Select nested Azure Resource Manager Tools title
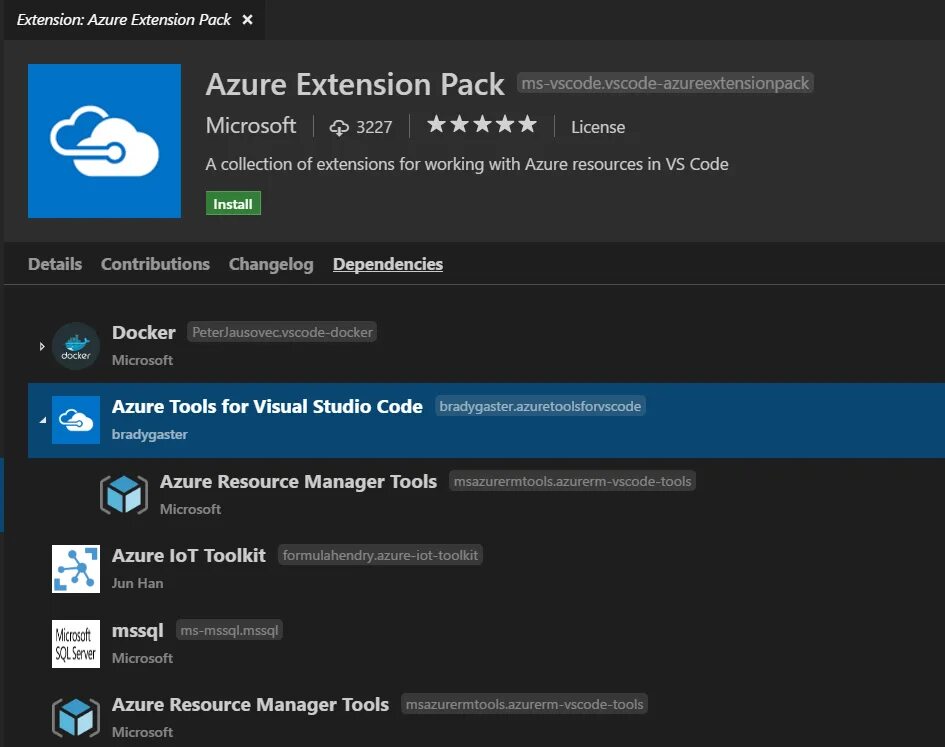The height and width of the screenshot is (747, 945). click(x=298, y=481)
